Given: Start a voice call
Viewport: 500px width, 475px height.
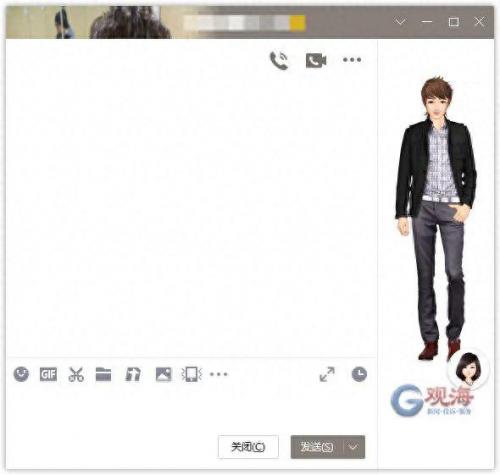Looking at the screenshot, I should click(279, 60).
